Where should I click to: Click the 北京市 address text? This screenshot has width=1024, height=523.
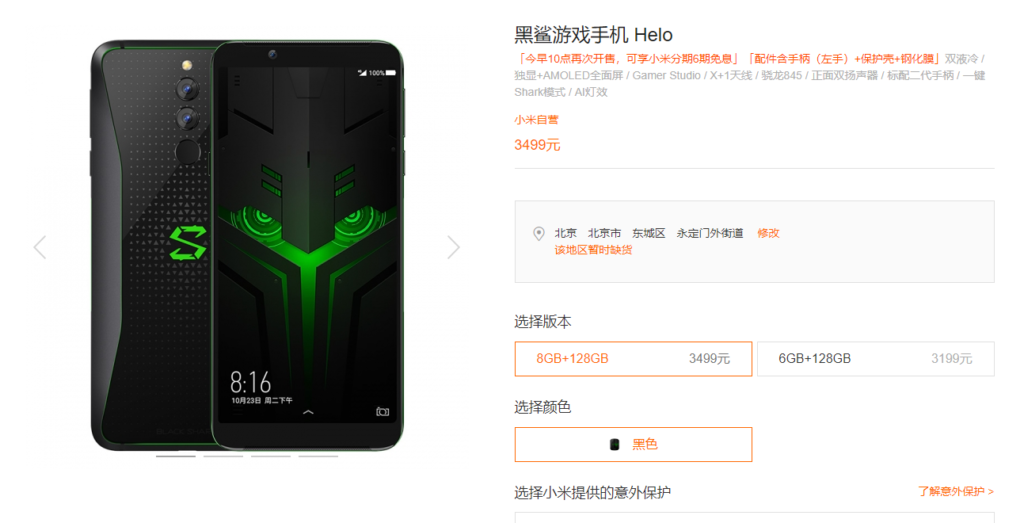coord(604,233)
